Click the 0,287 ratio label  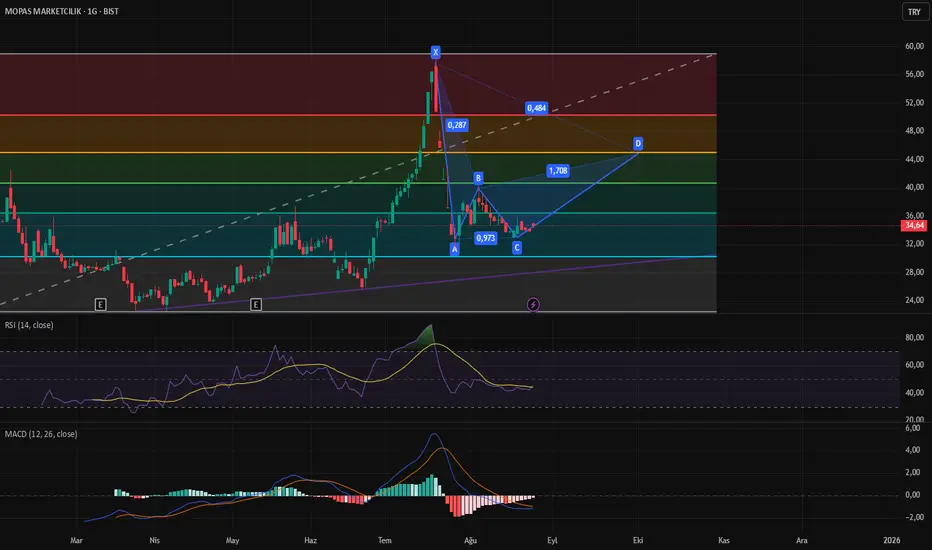point(456,125)
